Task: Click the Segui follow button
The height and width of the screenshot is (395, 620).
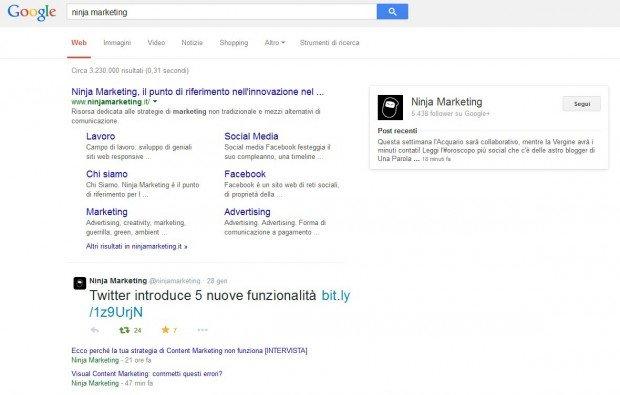Action: (x=582, y=104)
